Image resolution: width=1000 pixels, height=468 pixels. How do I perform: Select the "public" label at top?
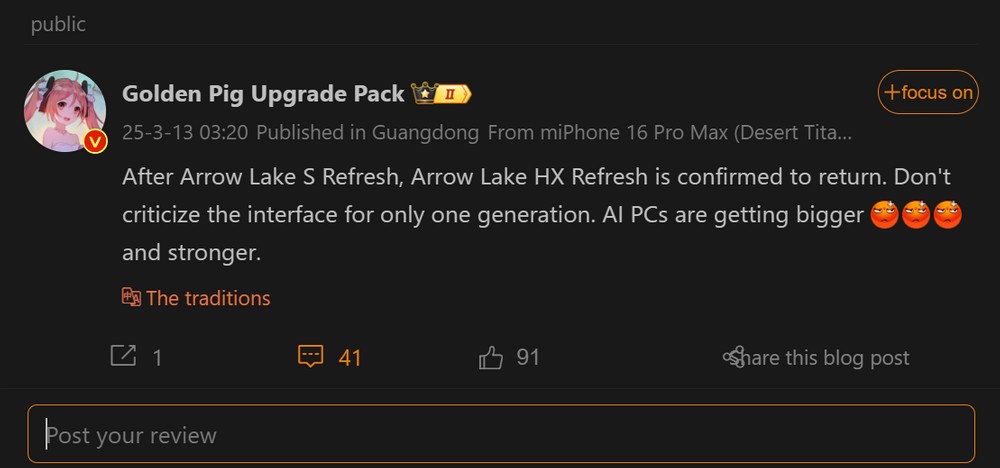point(58,24)
